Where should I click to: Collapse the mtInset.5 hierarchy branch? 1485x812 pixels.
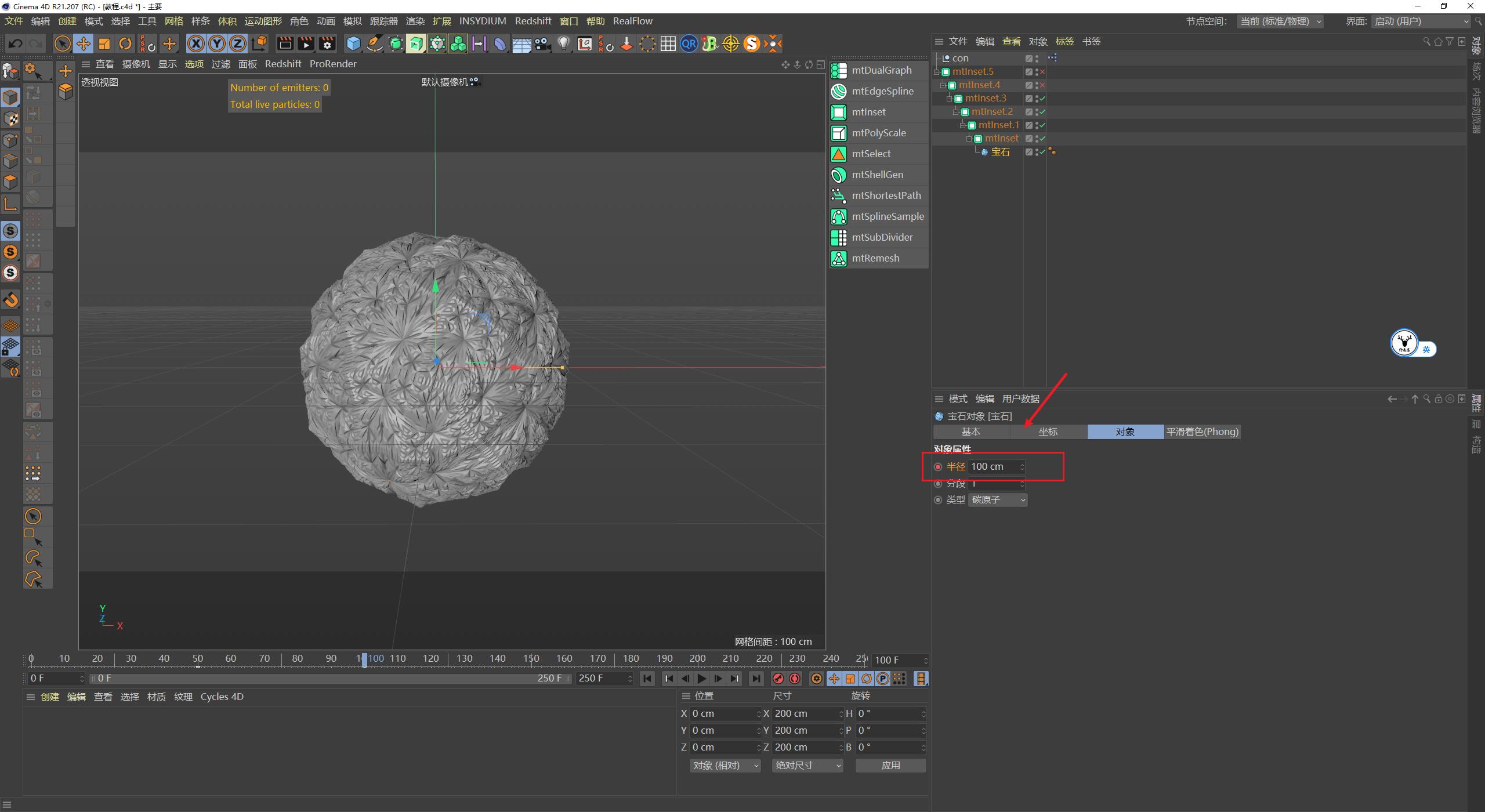937,71
